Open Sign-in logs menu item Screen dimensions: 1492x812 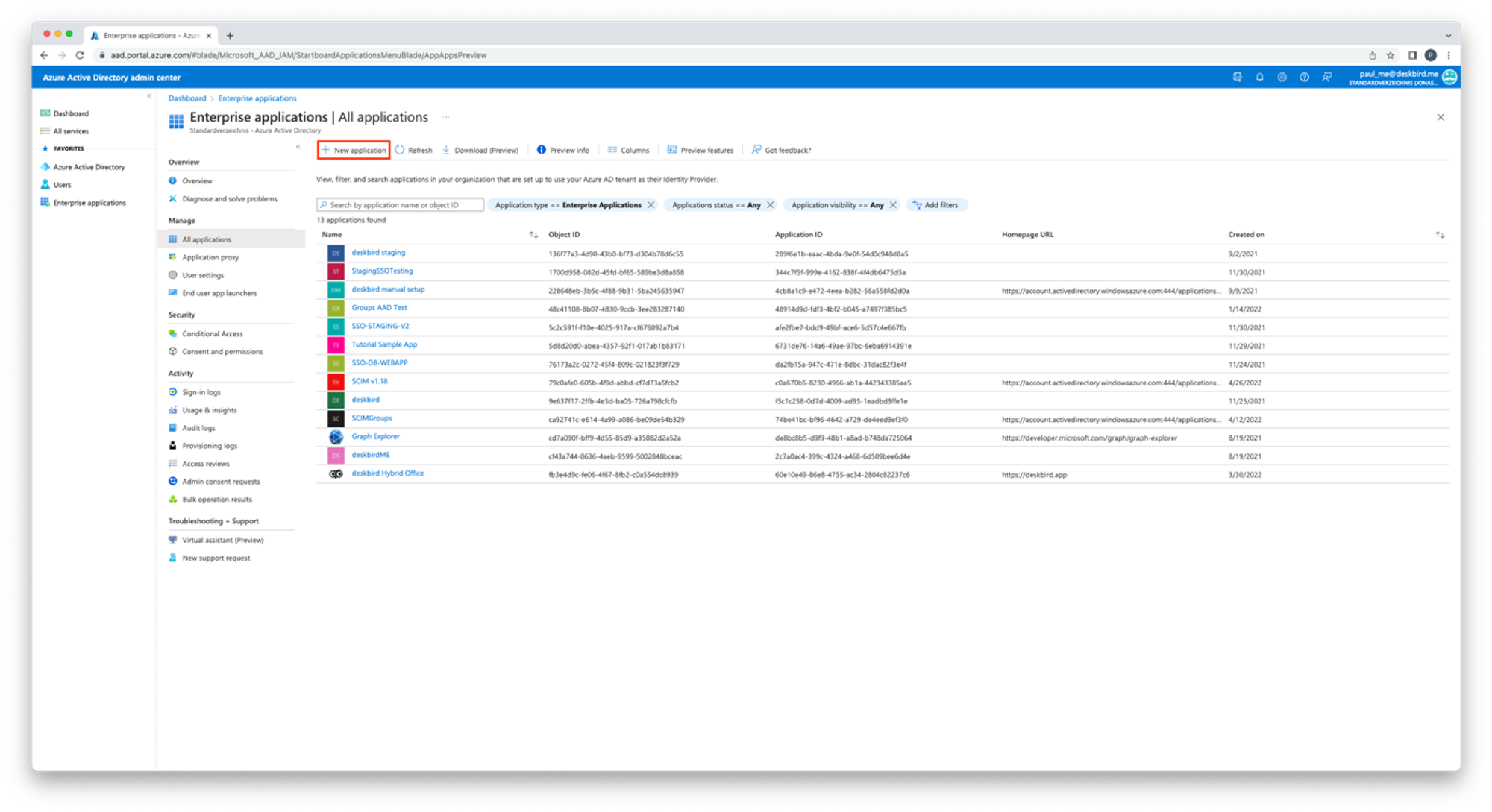pos(201,392)
